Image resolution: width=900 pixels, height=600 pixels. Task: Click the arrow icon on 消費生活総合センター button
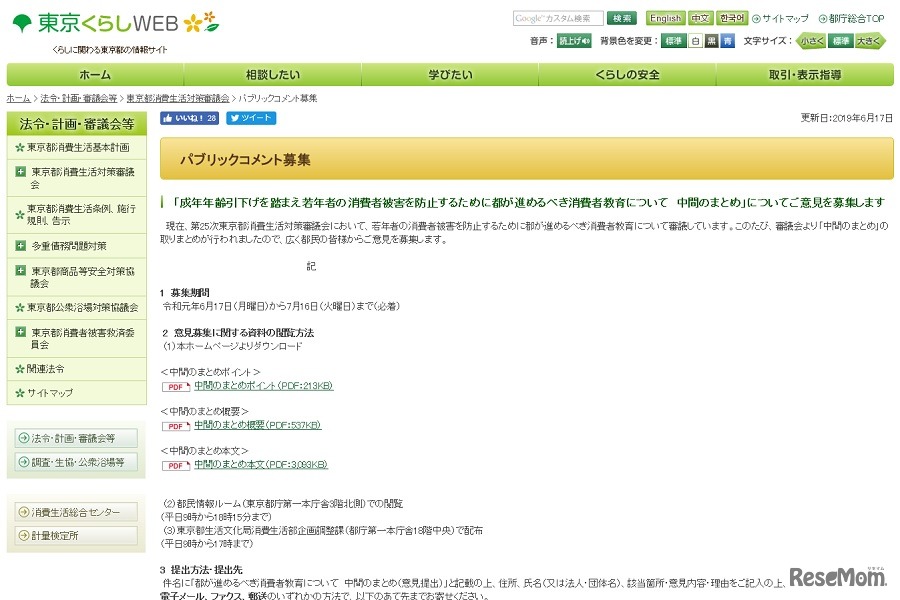(x=24, y=512)
